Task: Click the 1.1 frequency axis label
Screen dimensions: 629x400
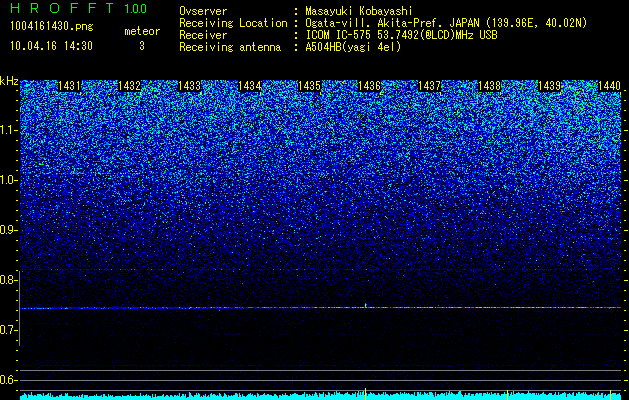Action: [x=10, y=130]
